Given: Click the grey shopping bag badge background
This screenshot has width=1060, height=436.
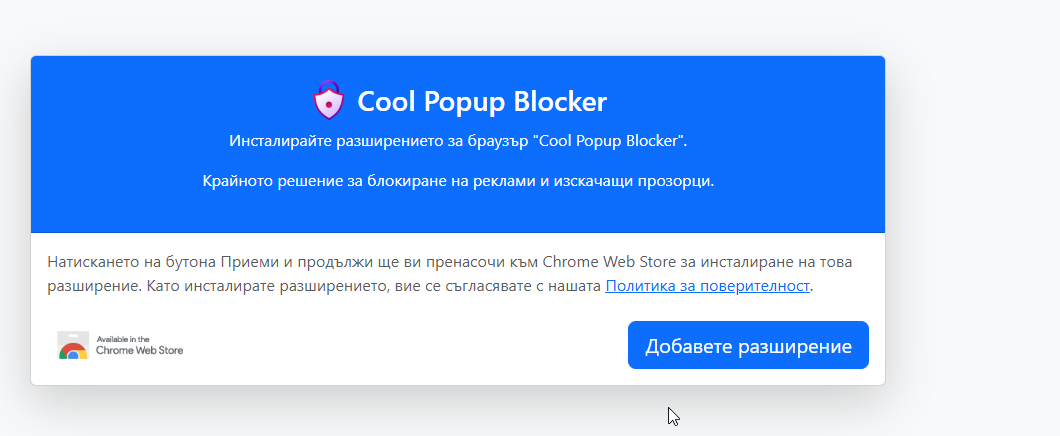Looking at the screenshot, I should pyautogui.click(x=72, y=345).
